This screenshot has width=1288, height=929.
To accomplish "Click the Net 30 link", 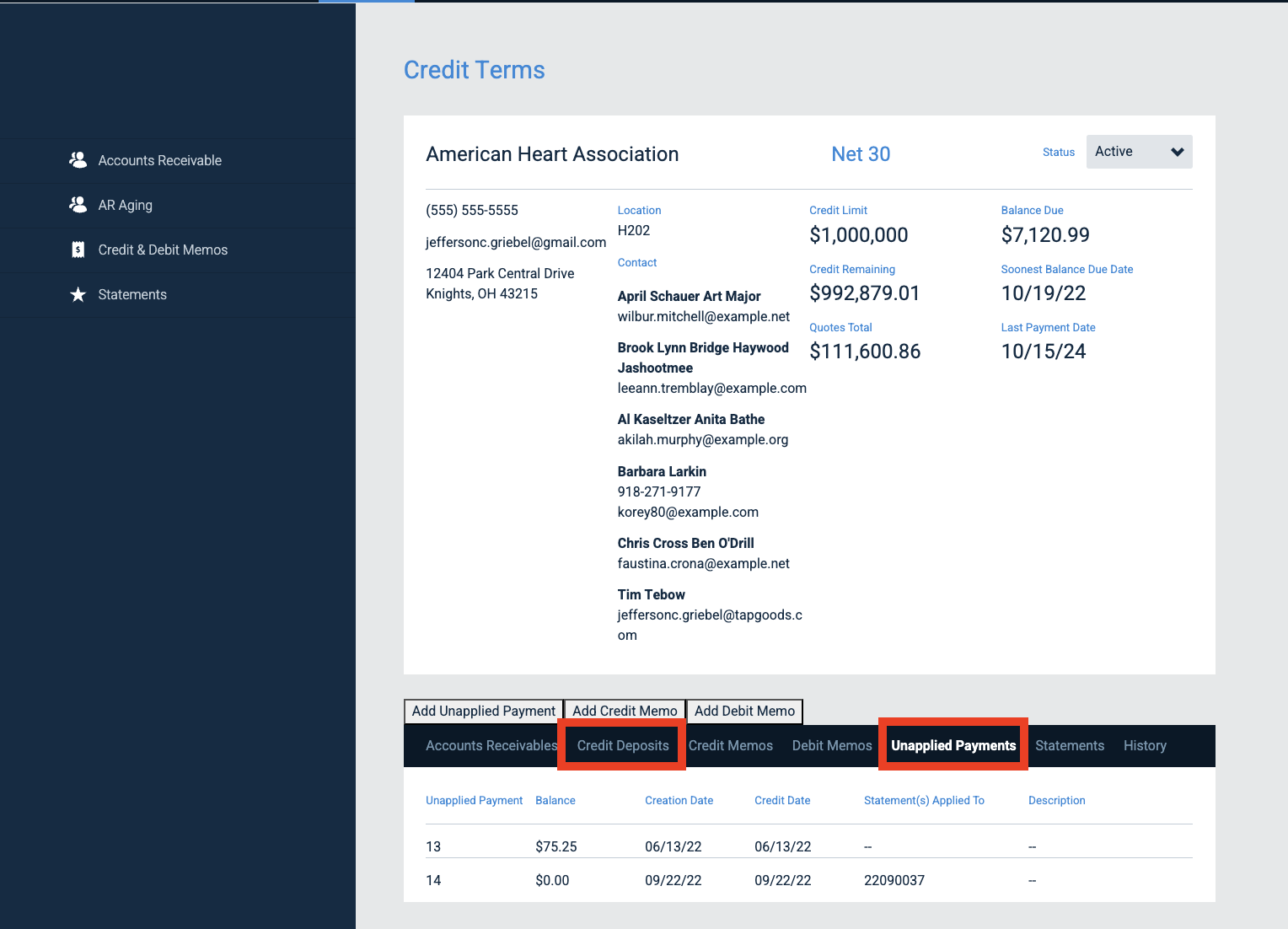I will coord(860,153).
